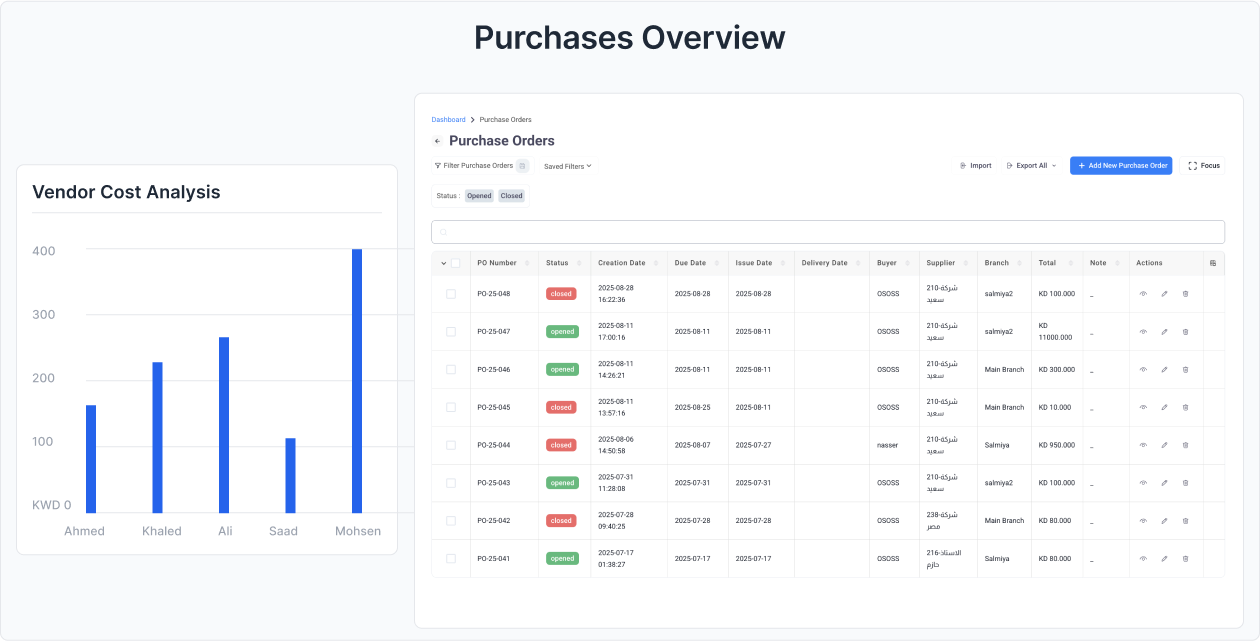The width and height of the screenshot is (1260, 641).
Task: Delete purchase order PO-25-041 using trash icon
Action: 1185,559
